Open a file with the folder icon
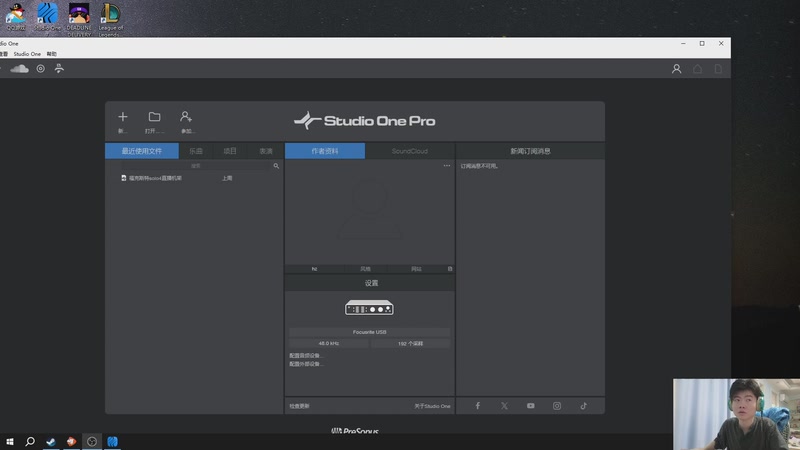The height and width of the screenshot is (450, 800). pos(154,117)
